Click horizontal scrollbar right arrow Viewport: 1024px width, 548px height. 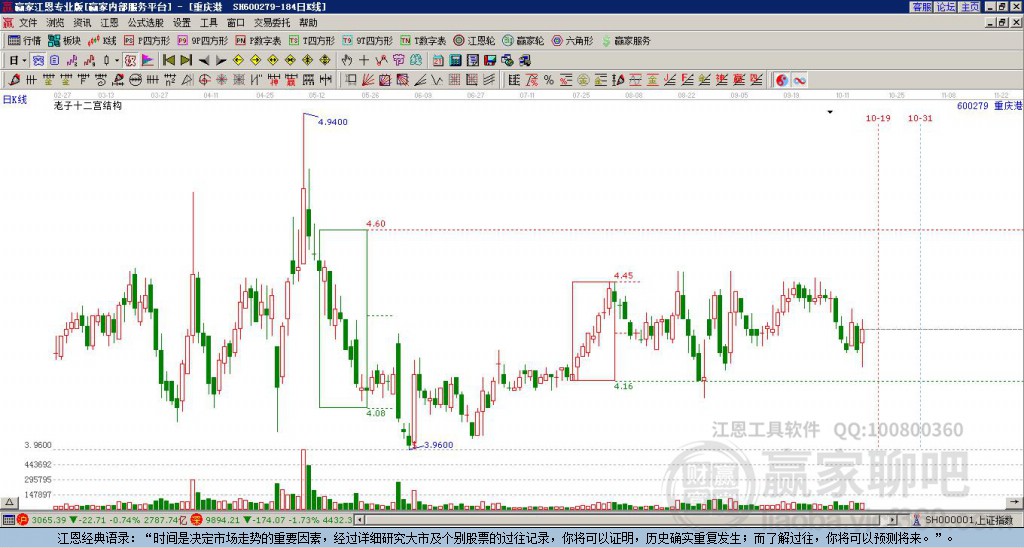click(892, 520)
